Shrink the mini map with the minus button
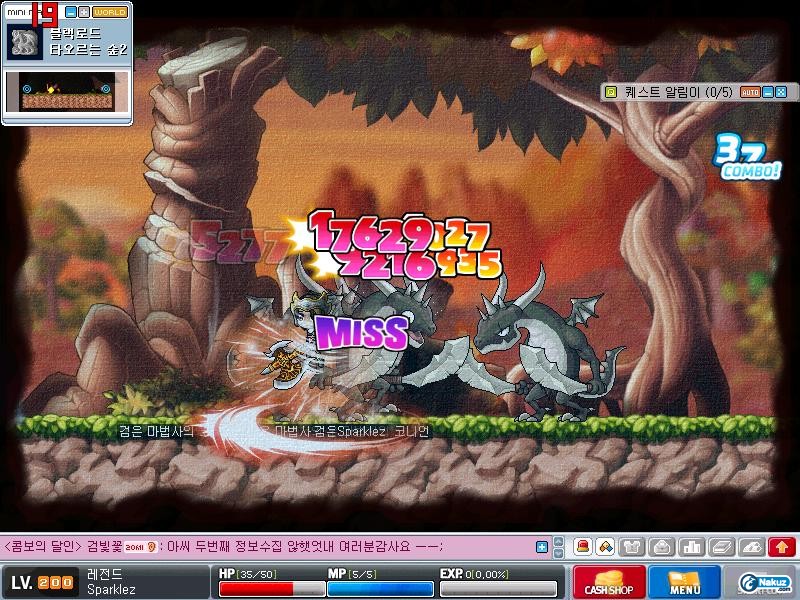The width and height of the screenshot is (800, 600). (x=71, y=12)
